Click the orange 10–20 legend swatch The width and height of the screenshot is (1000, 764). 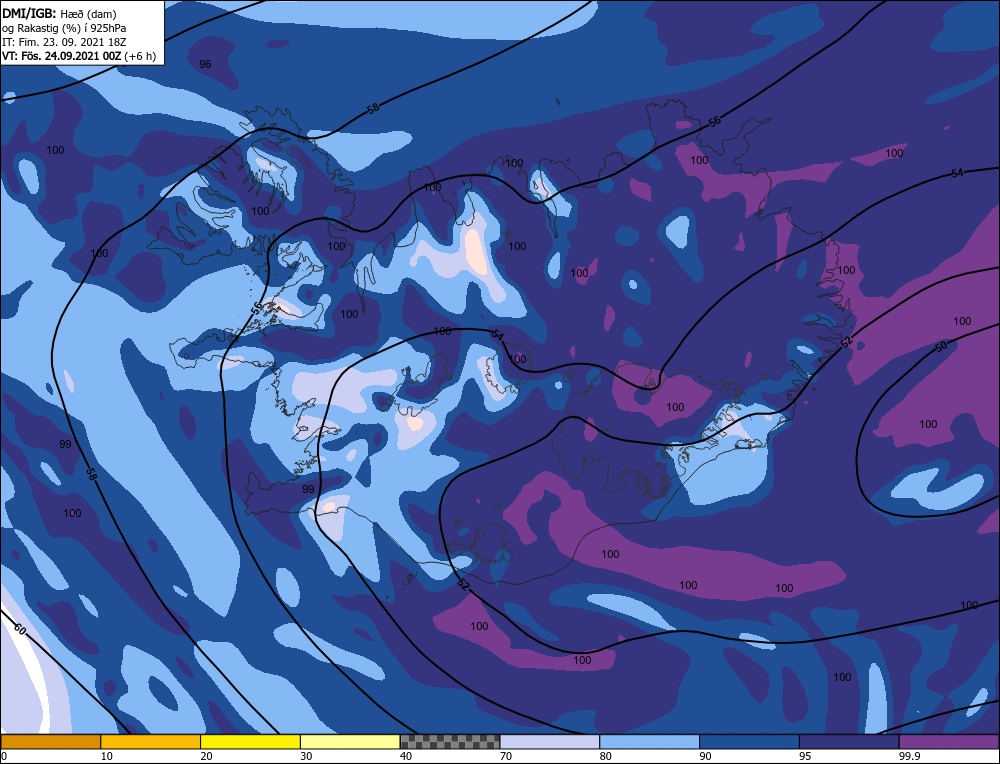(x=151, y=741)
